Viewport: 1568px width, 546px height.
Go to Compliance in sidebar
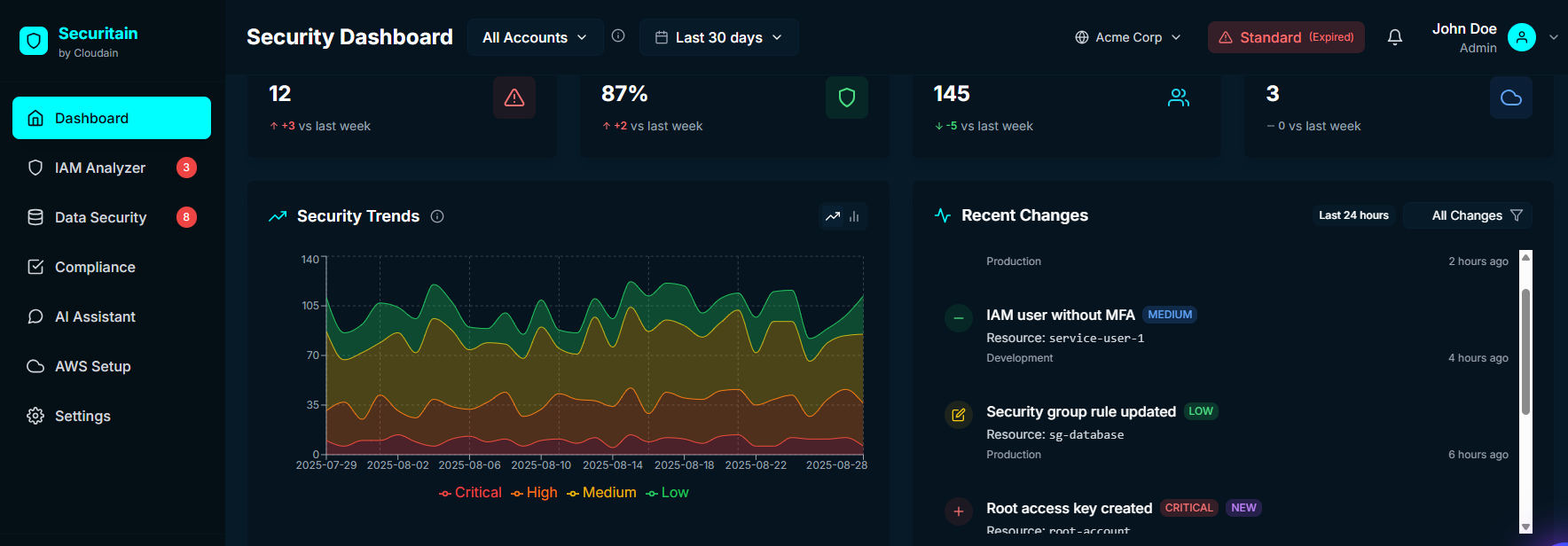pos(95,267)
